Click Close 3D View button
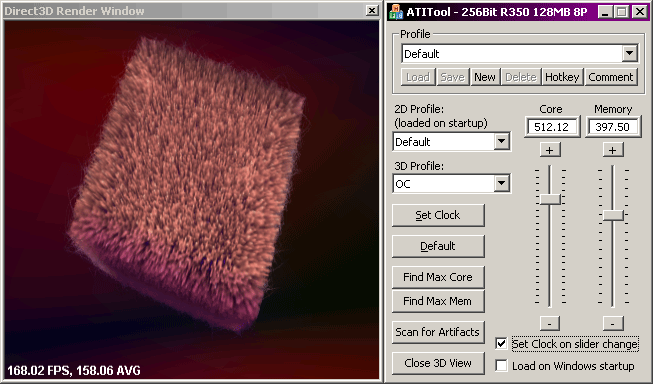This screenshot has height=384, width=653. [438, 363]
